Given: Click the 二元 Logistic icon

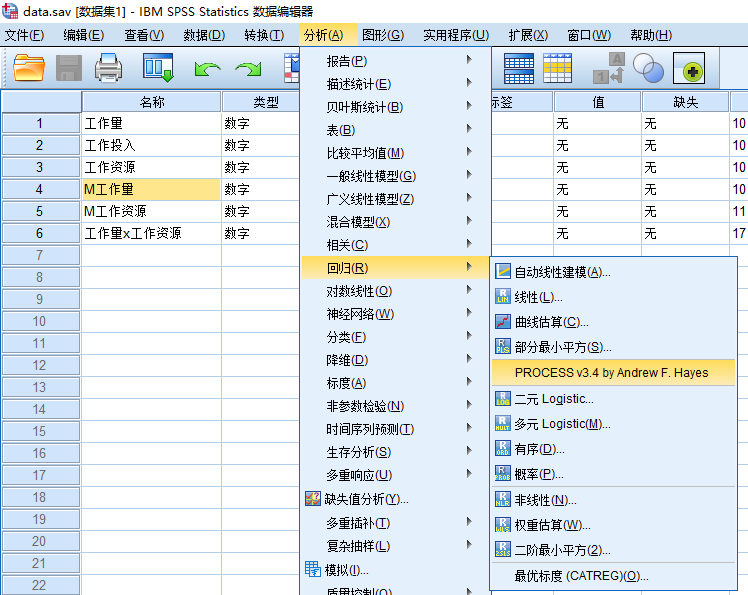Looking at the screenshot, I should click(x=503, y=398).
